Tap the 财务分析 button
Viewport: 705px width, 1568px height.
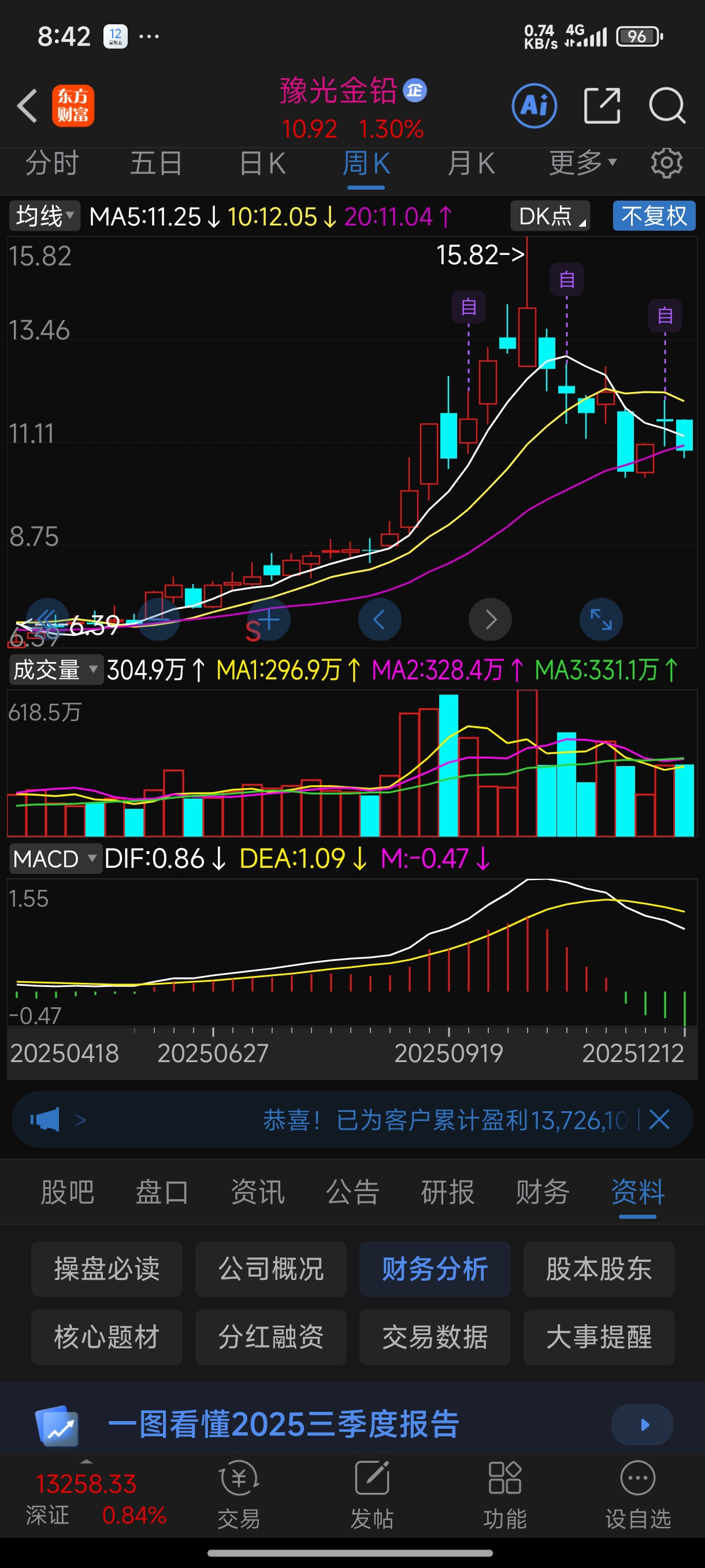click(x=435, y=1269)
